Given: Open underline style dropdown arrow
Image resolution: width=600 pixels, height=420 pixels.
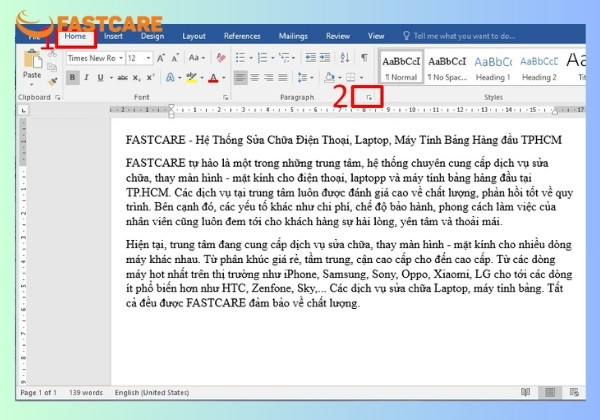Looking at the screenshot, I should pos(111,78).
